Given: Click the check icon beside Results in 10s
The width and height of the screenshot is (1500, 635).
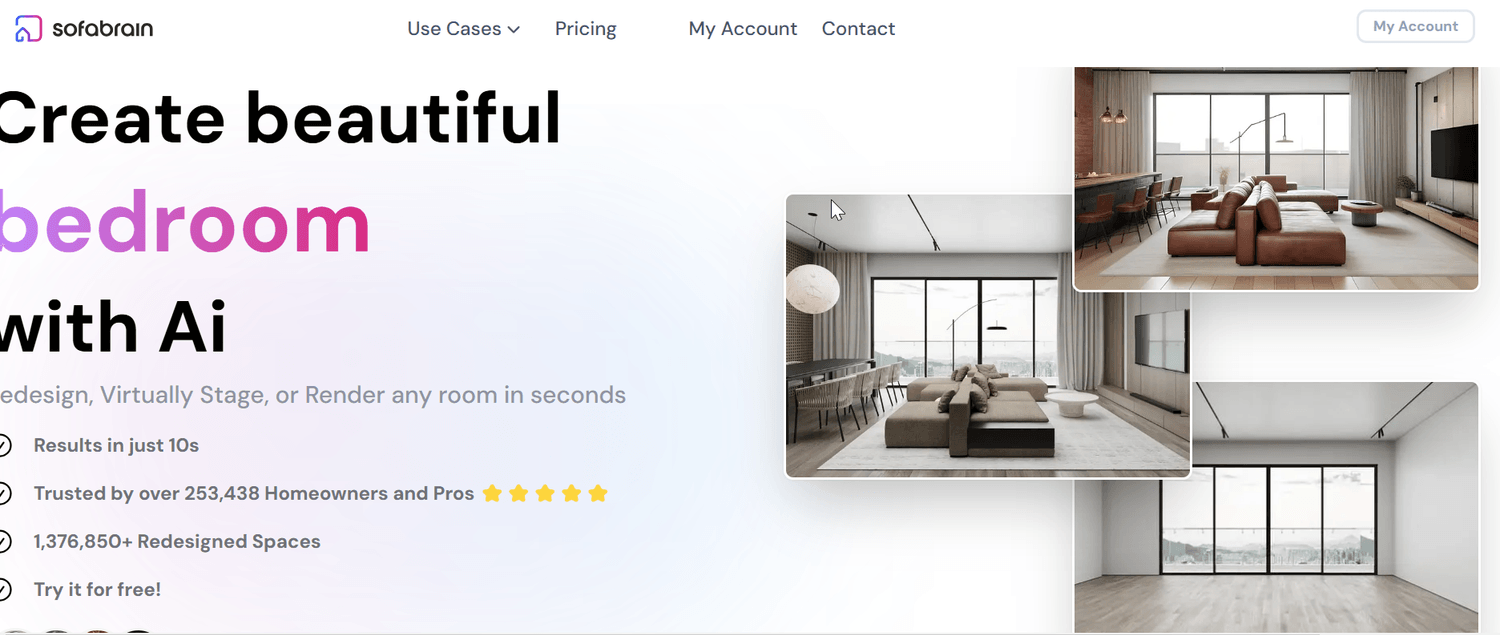Looking at the screenshot, I should [x=4, y=445].
